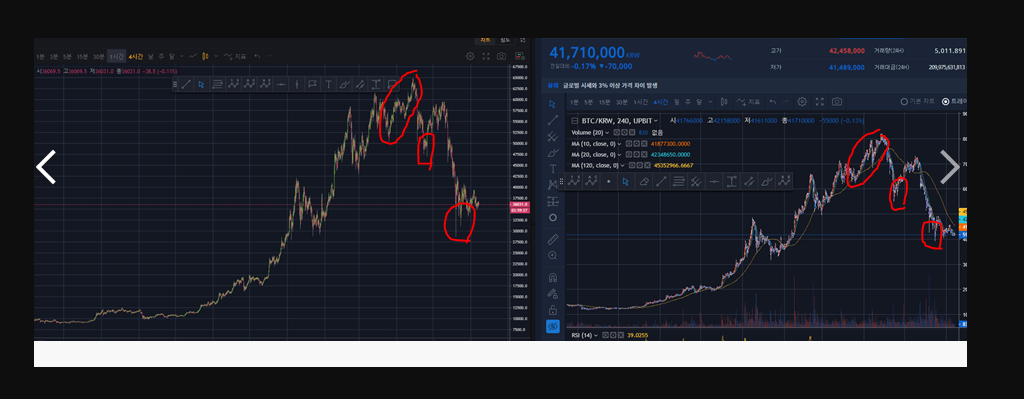Enable magnet mode in right sidebar
This screenshot has width=1024, height=399.
(552, 277)
